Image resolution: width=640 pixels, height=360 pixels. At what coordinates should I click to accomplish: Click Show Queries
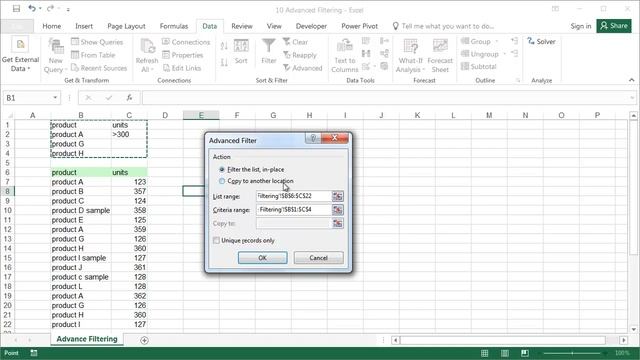(x=97, y=42)
